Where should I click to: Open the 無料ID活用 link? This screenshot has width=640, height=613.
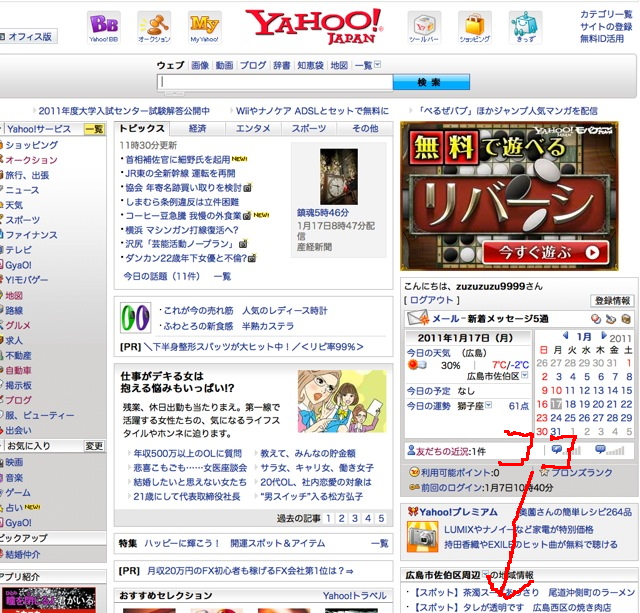click(x=602, y=39)
